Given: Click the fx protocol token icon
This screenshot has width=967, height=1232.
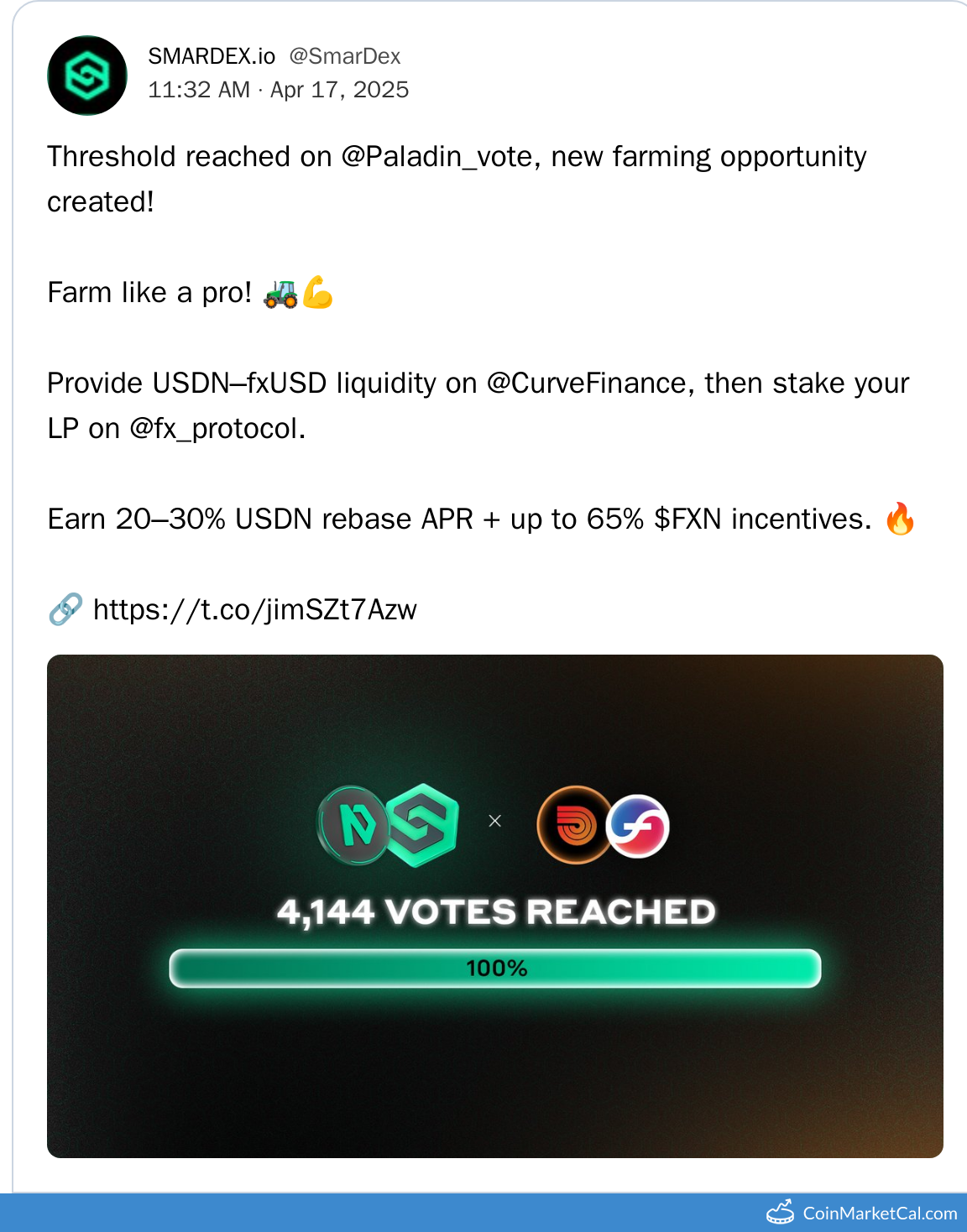Looking at the screenshot, I should pos(638,826).
